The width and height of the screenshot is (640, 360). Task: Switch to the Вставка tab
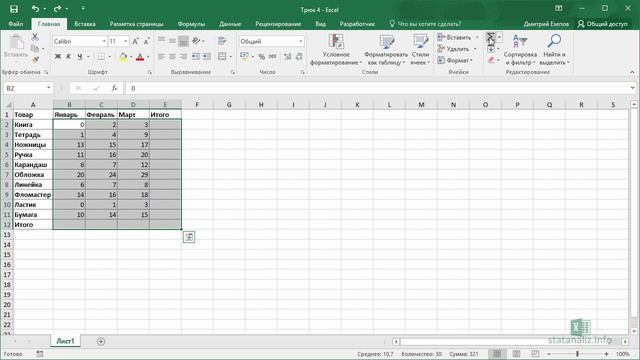point(85,24)
